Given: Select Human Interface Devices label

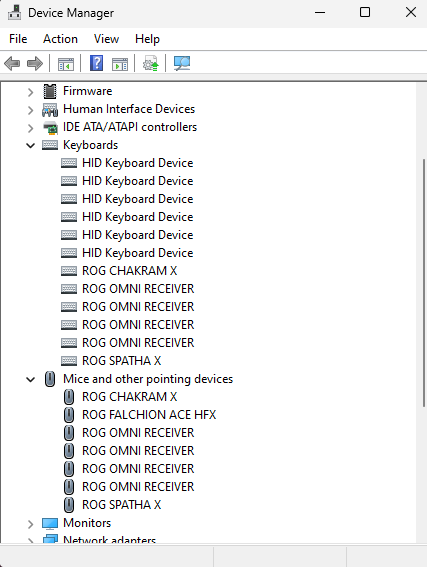Looking at the screenshot, I should click(x=129, y=109).
